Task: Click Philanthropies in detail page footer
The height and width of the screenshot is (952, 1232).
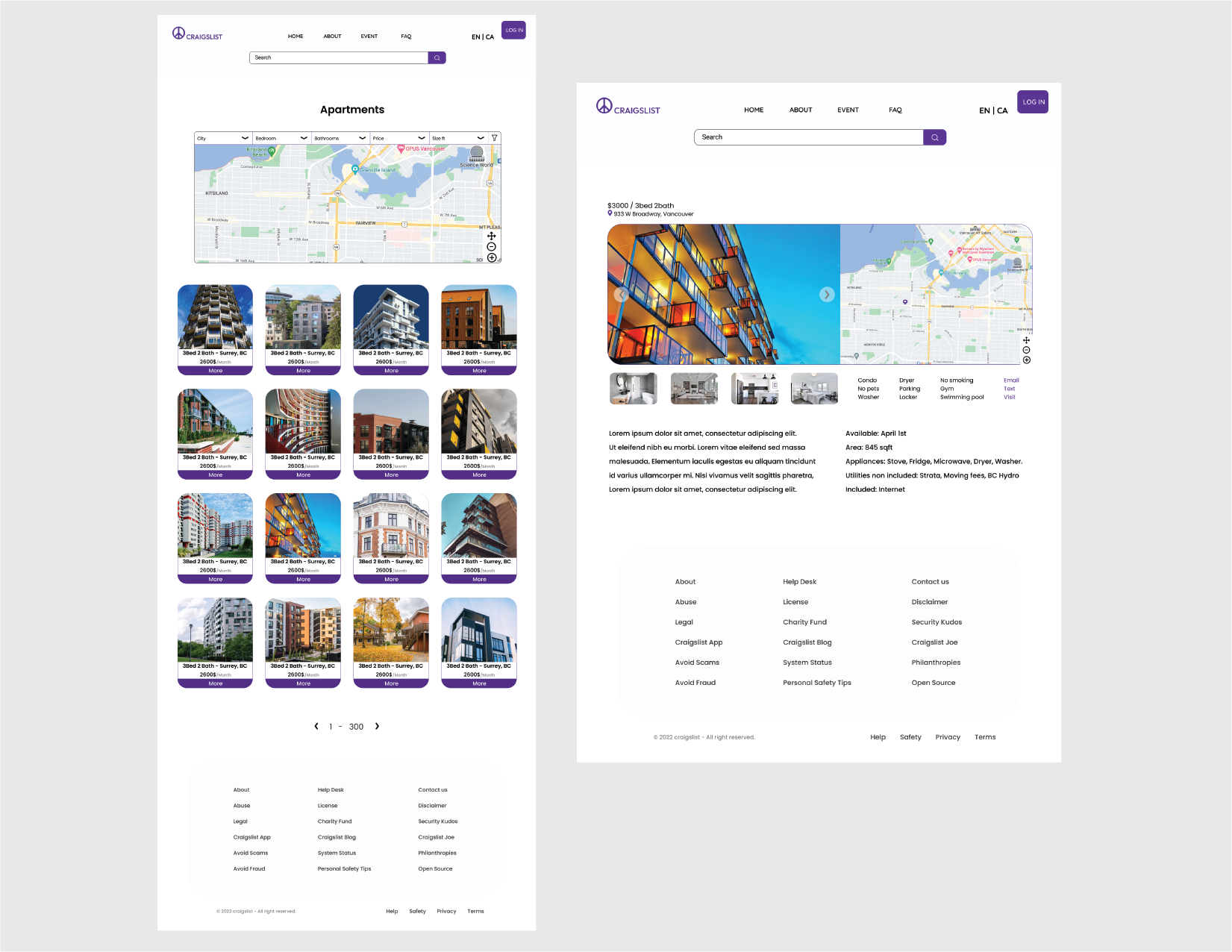Action: tap(936, 663)
